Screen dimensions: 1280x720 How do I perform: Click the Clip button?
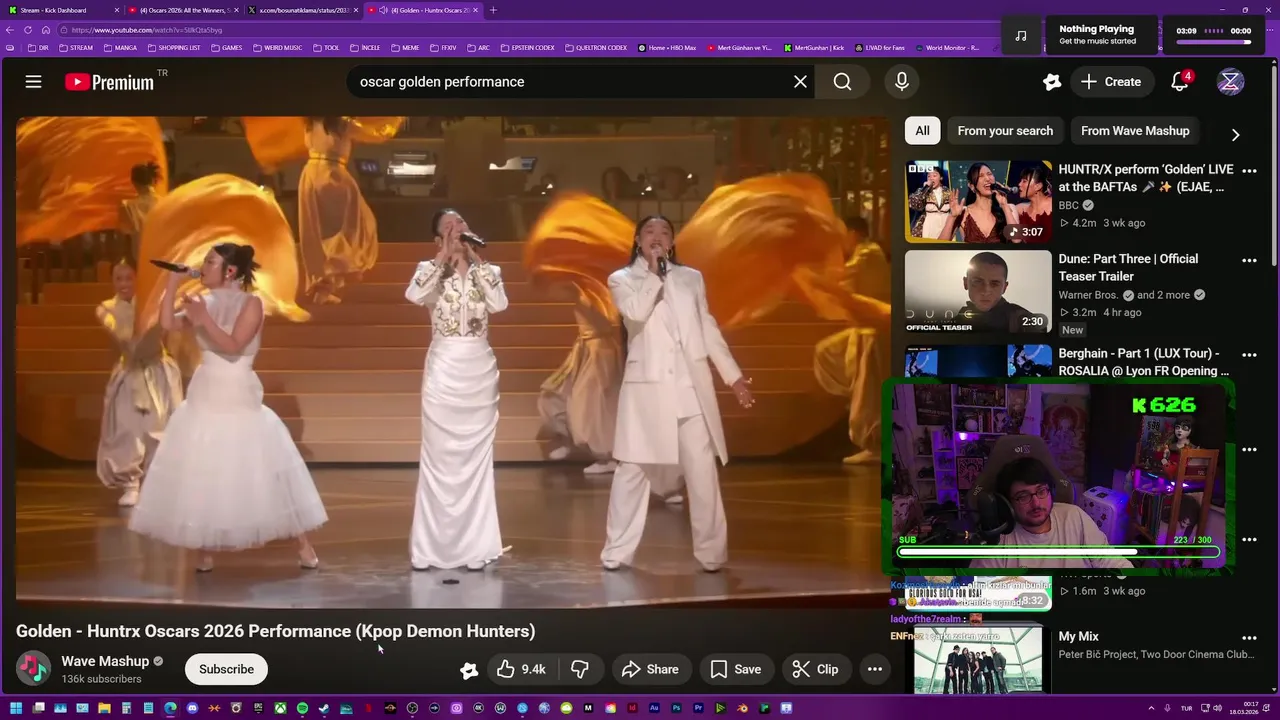pos(816,669)
